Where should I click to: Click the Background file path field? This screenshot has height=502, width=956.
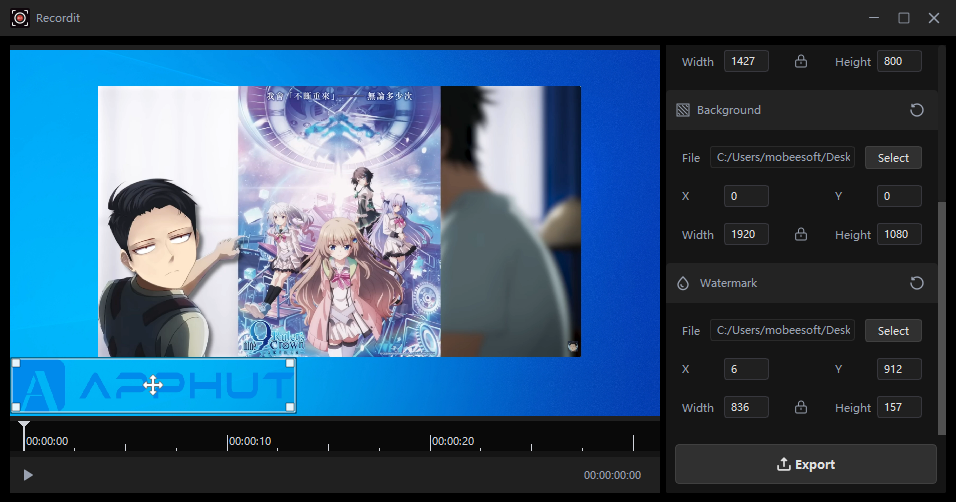click(782, 158)
